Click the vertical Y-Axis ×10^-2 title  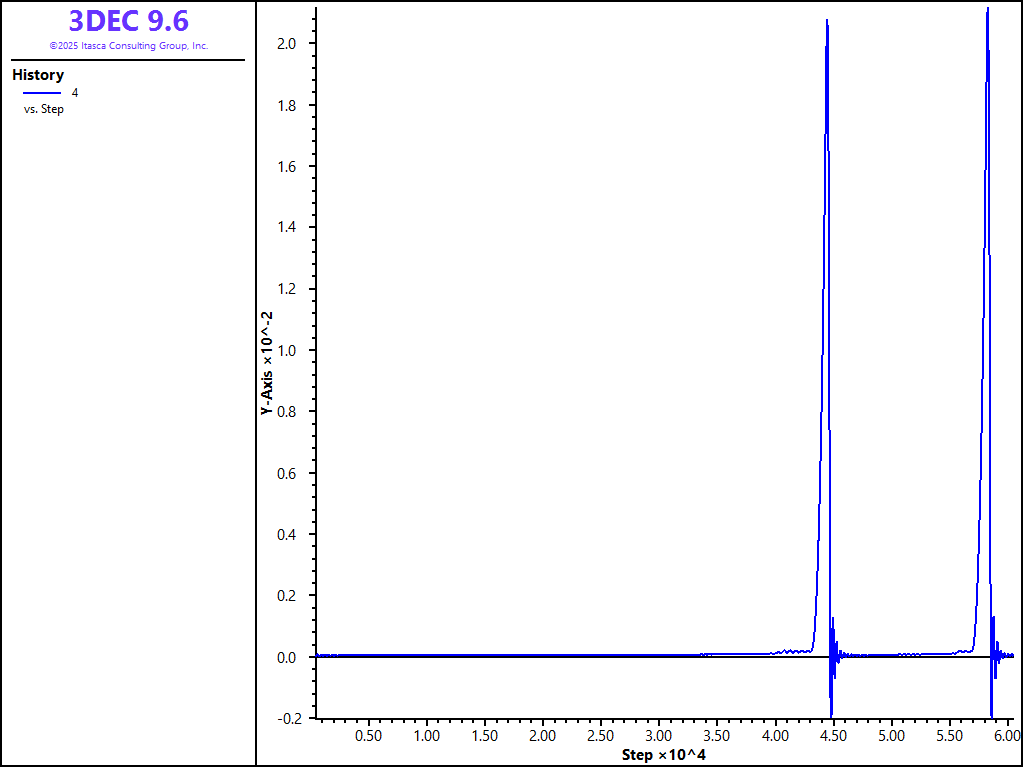(267, 362)
